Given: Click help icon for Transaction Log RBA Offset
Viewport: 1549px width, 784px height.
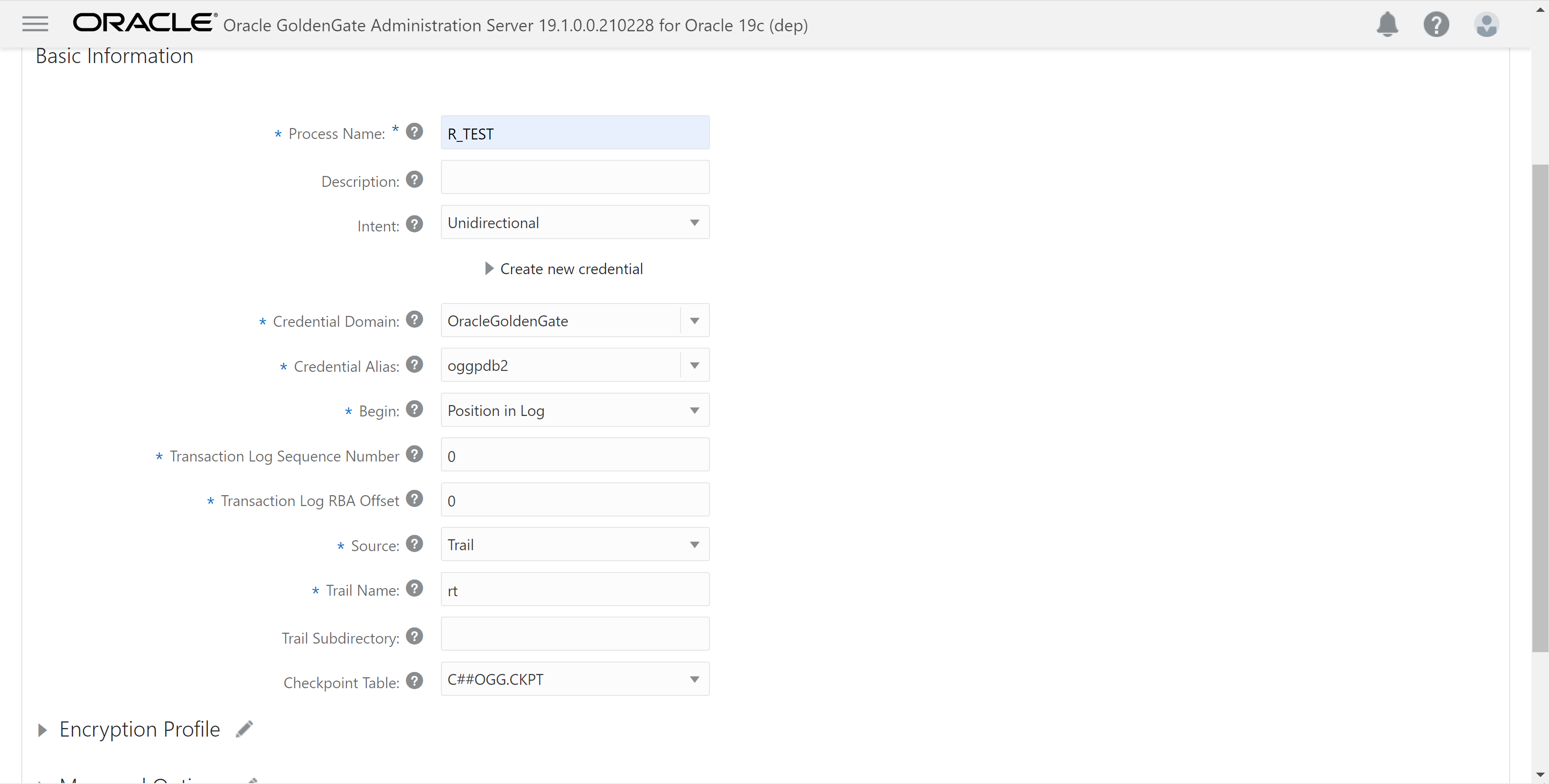Looking at the screenshot, I should (414, 498).
